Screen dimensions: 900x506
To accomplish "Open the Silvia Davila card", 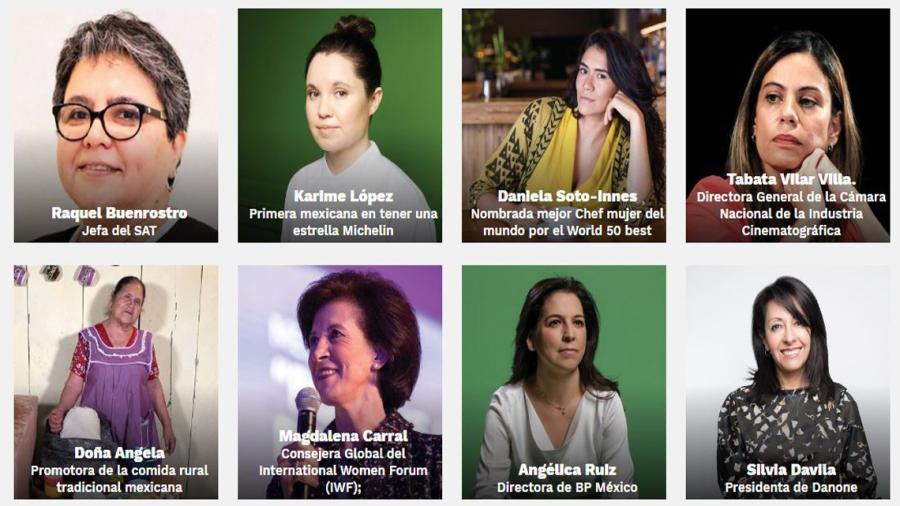I will 788,382.
